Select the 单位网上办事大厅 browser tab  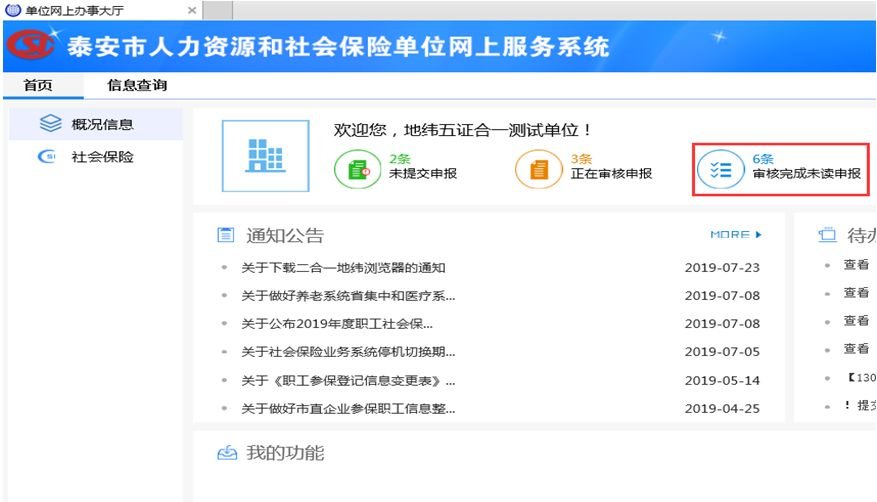pos(101,10)
